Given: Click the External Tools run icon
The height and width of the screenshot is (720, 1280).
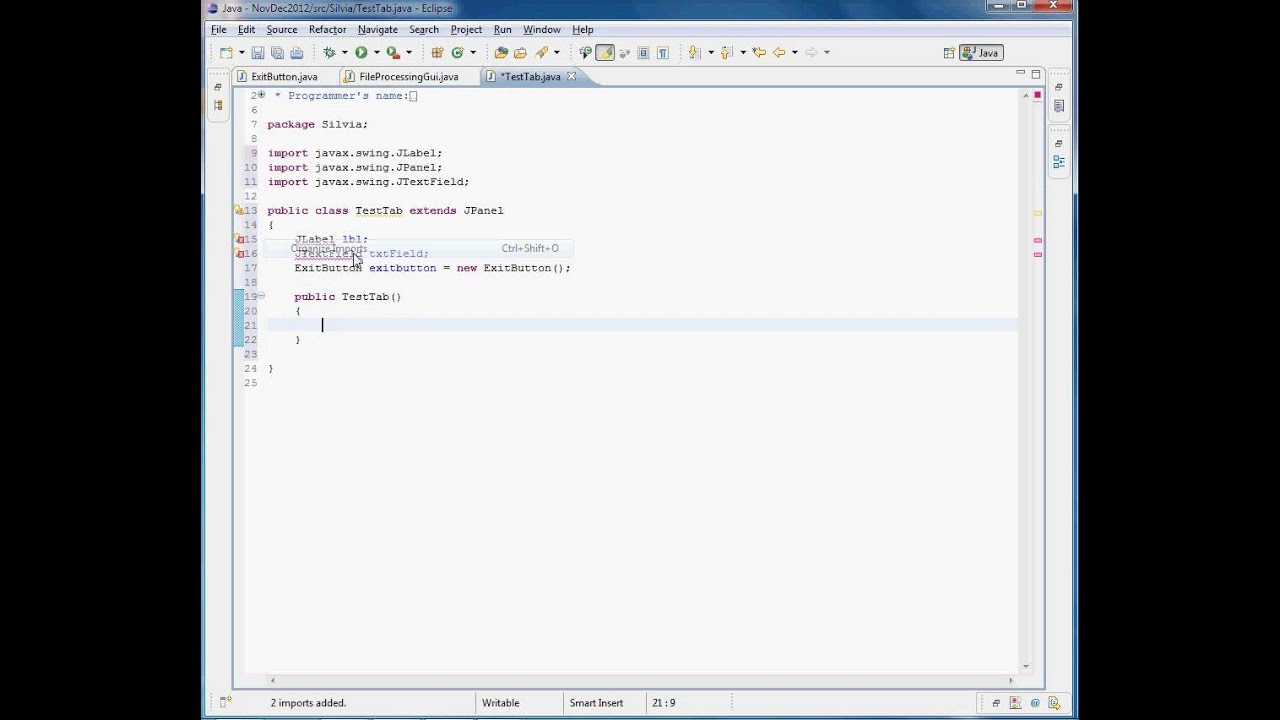Looking at the screenshot, I should click(393, 52).
